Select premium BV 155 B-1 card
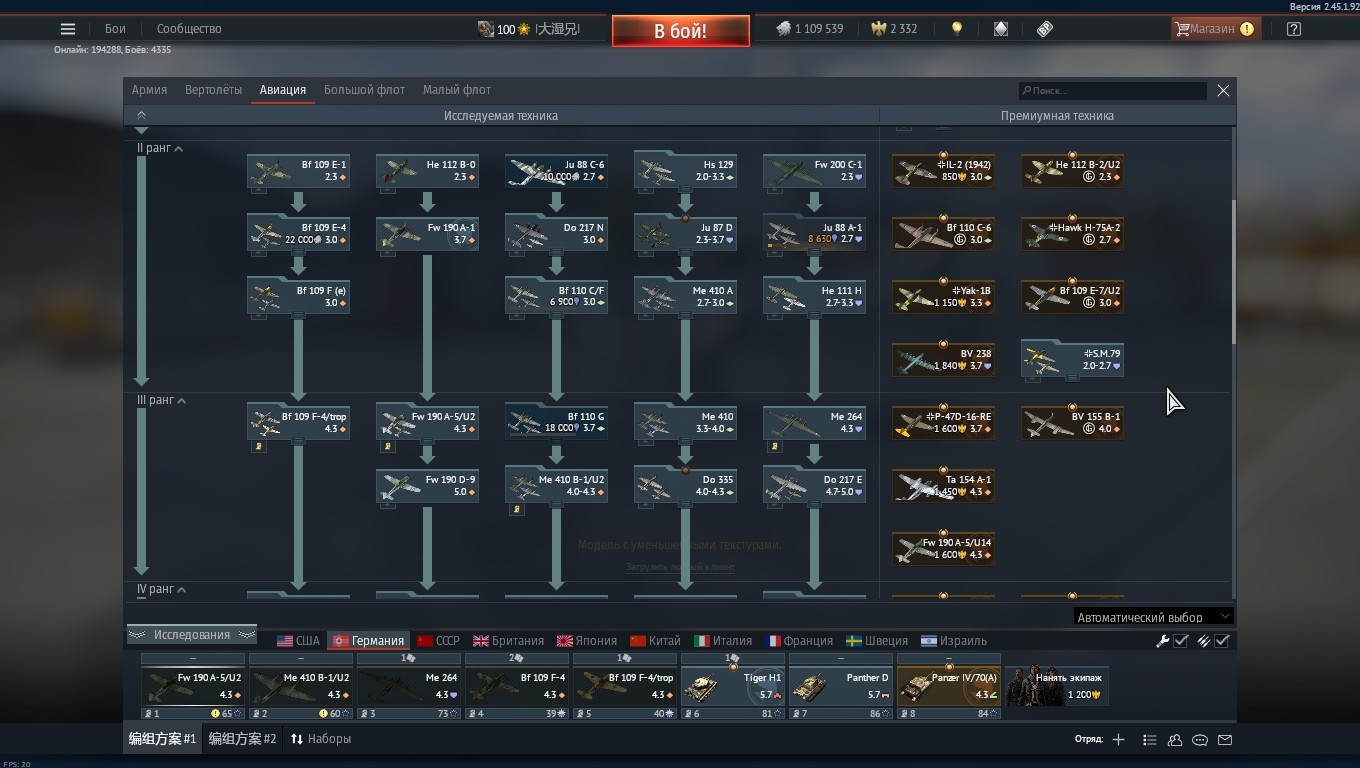This screenshot has width=1360, height=768. 1072,423
